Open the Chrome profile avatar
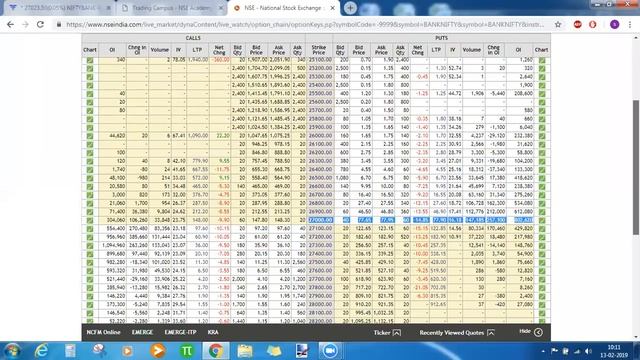 click(x=614, y=24)
